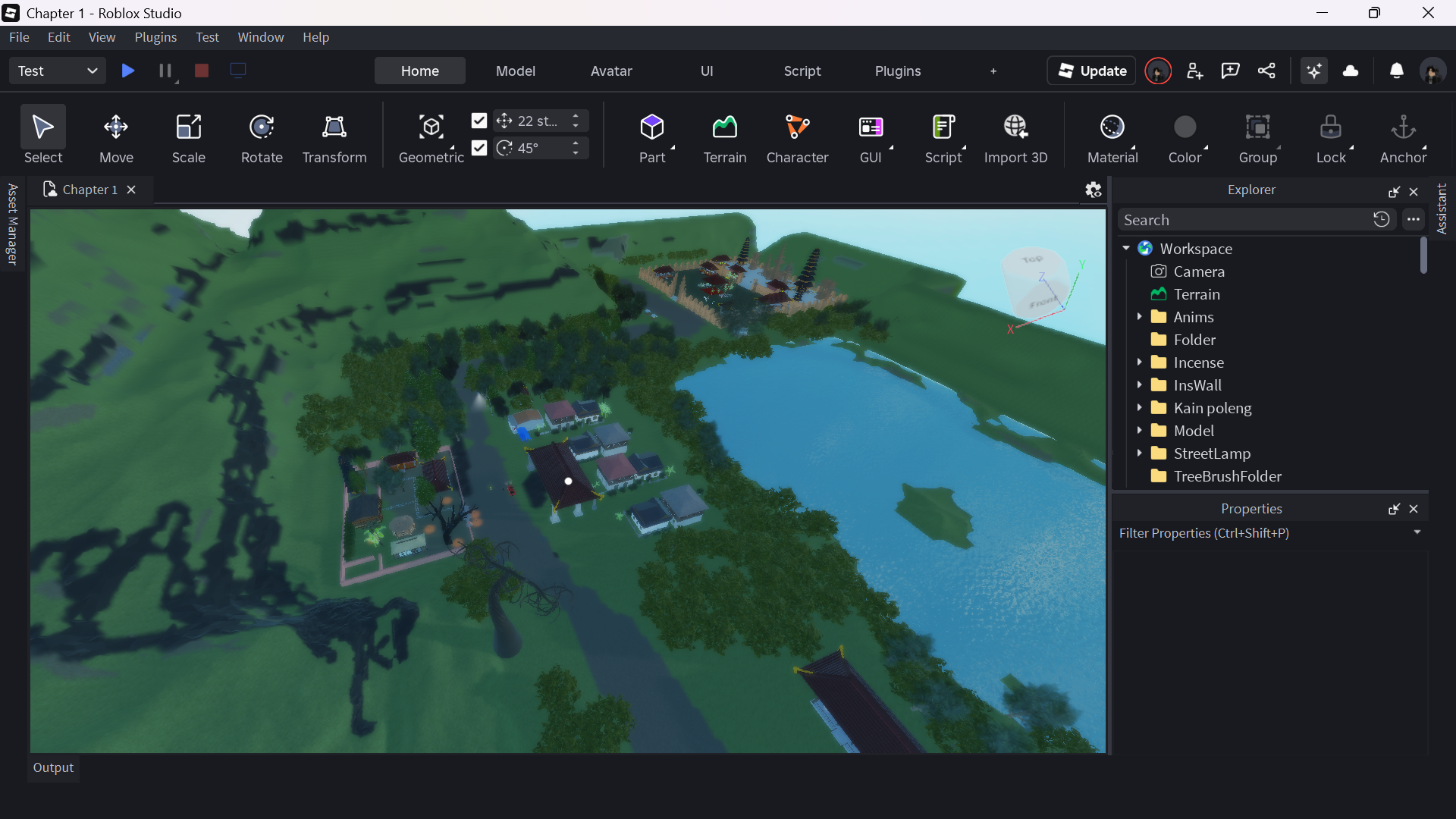Collapse the Workspace tree node
The image size is (1456, 819).
(1126, 249)
